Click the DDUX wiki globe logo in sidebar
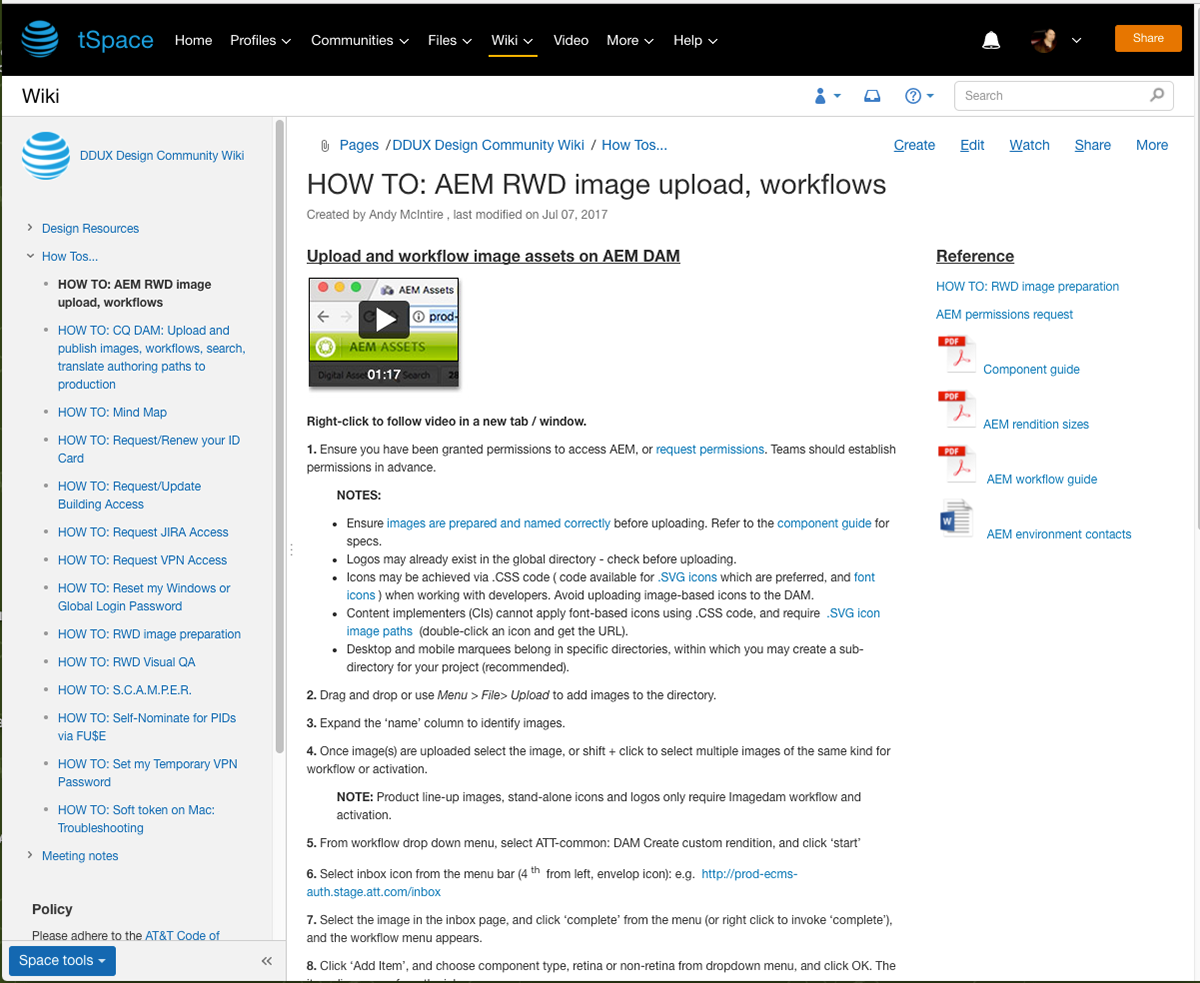This screenshot has width=1200, height=983. [x=46, y=155]
